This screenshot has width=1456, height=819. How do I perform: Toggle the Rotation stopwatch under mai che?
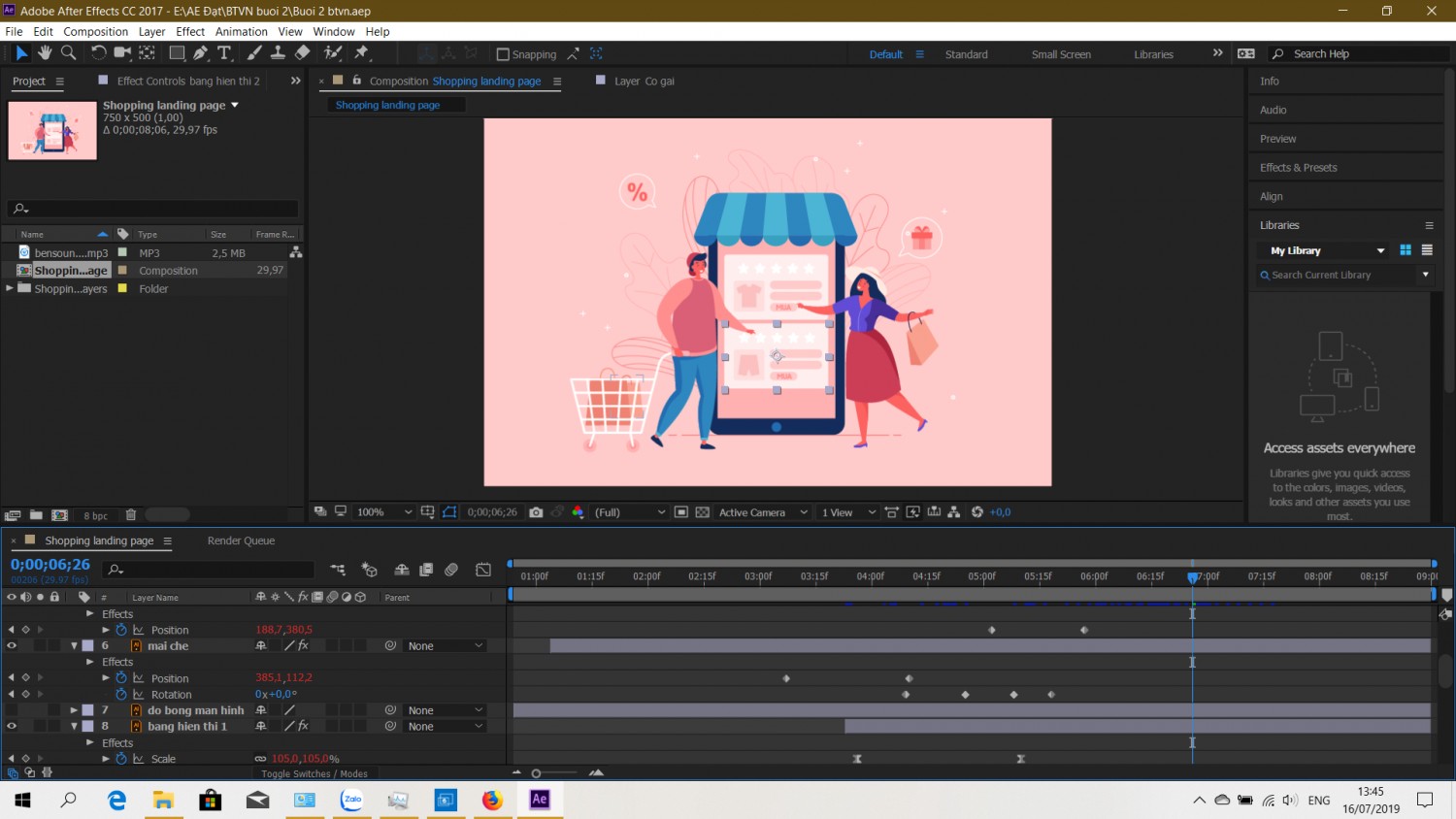point(121,694)
